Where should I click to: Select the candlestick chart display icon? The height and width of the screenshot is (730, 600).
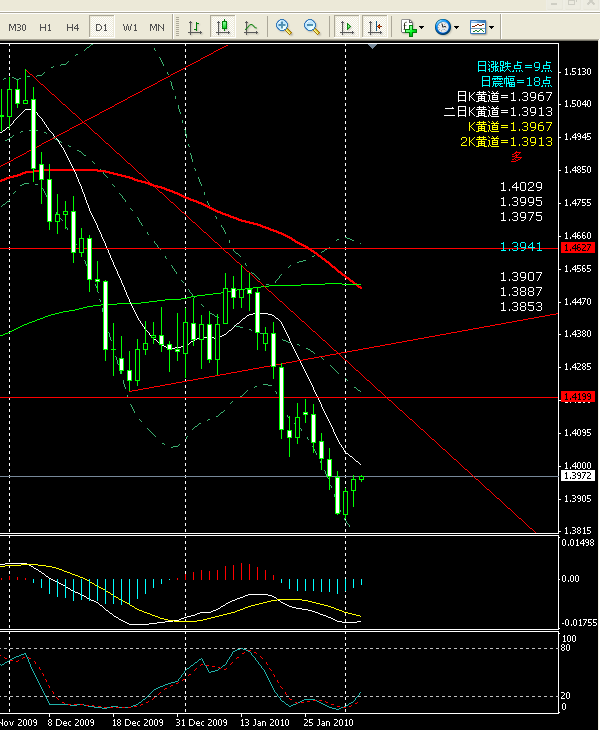pyautogui.click(x=223, y=27)
